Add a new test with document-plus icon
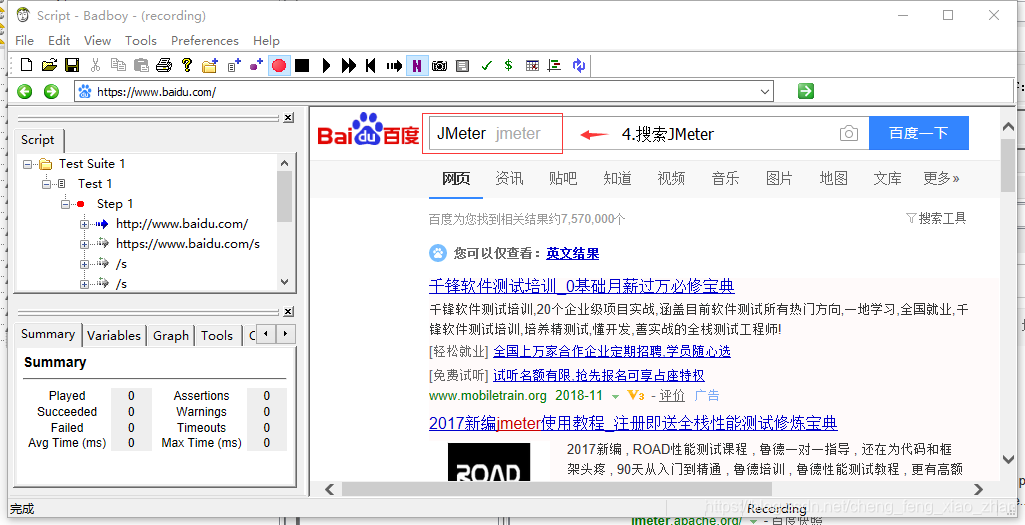The image size is (1025, 525). tap(234, 65)
